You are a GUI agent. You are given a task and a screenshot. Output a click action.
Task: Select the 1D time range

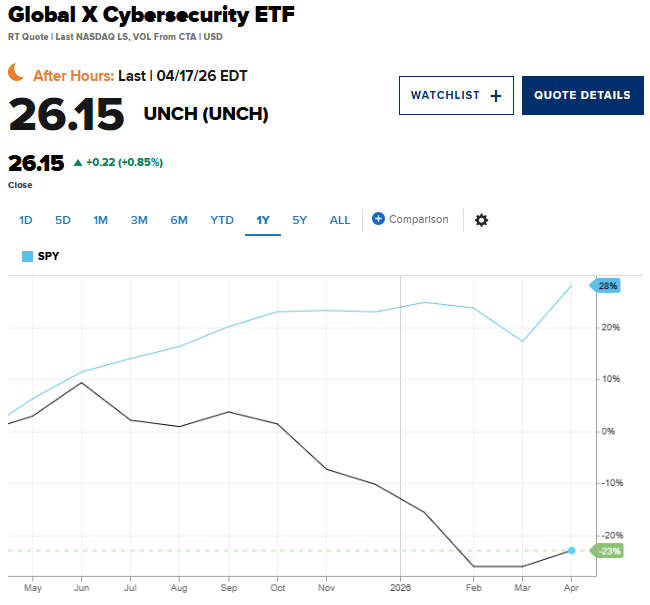26,220
